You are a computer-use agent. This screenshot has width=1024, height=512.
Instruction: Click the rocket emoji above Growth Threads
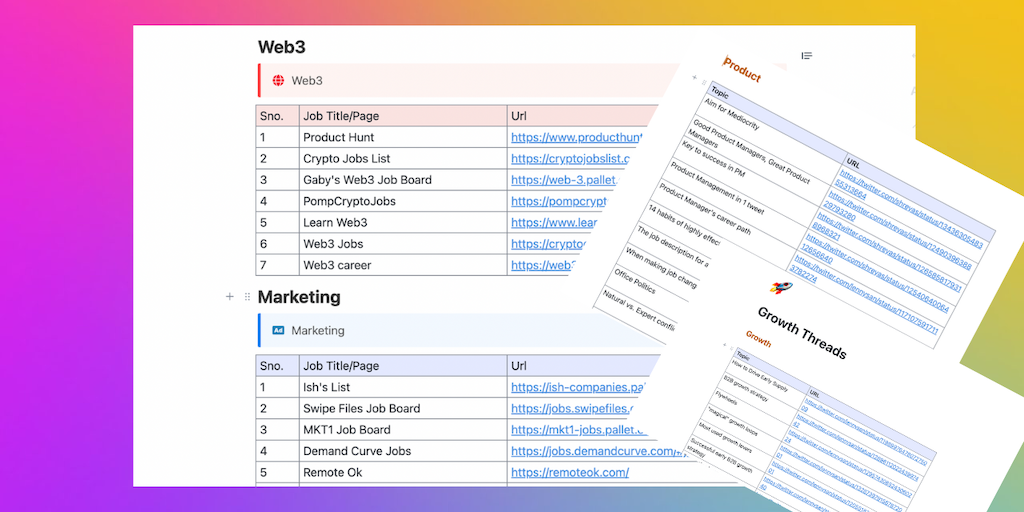tap(781, 287)
